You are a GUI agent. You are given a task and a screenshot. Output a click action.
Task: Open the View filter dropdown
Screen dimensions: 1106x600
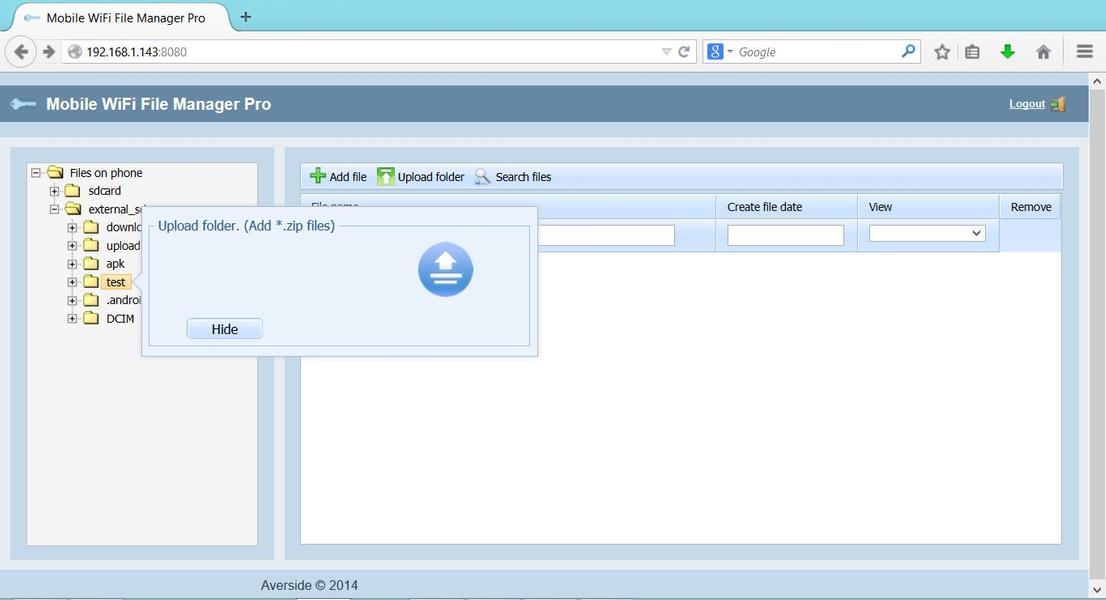click(927, 233)
